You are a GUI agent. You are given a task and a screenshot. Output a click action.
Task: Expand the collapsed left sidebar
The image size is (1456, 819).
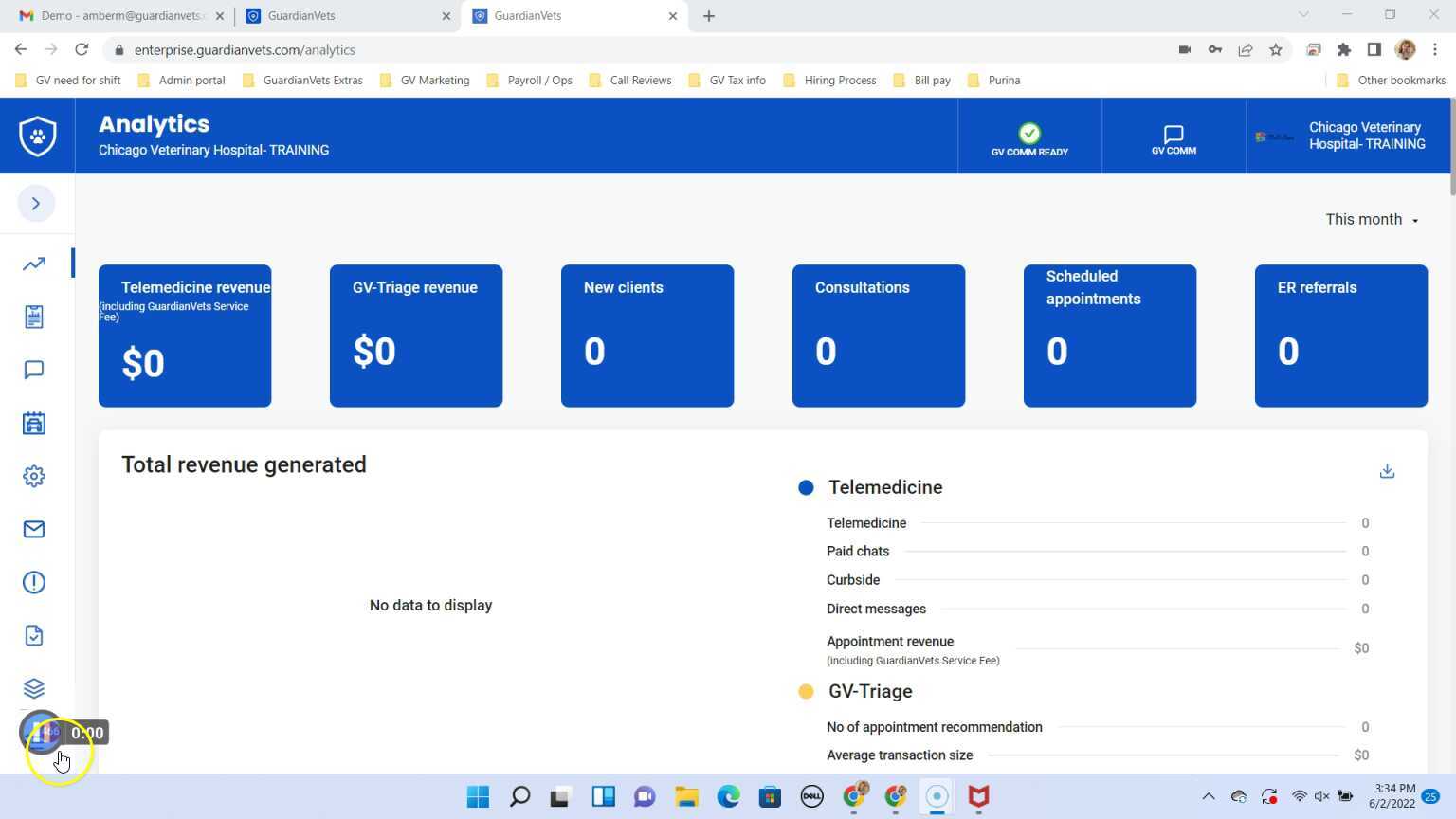click(36, 203)
